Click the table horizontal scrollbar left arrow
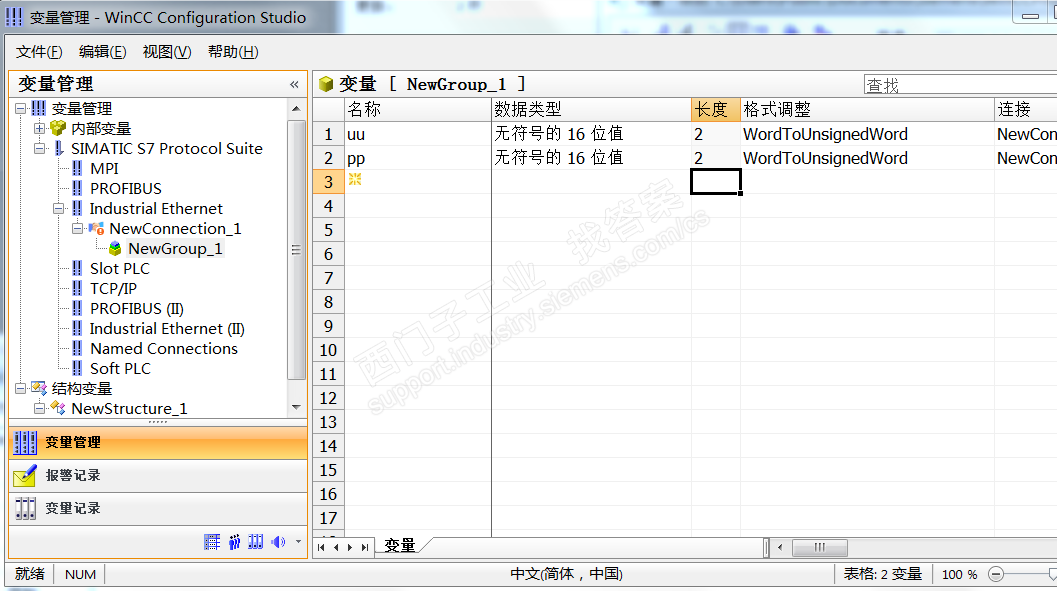 pyautogui.click(x=780, y=547)
